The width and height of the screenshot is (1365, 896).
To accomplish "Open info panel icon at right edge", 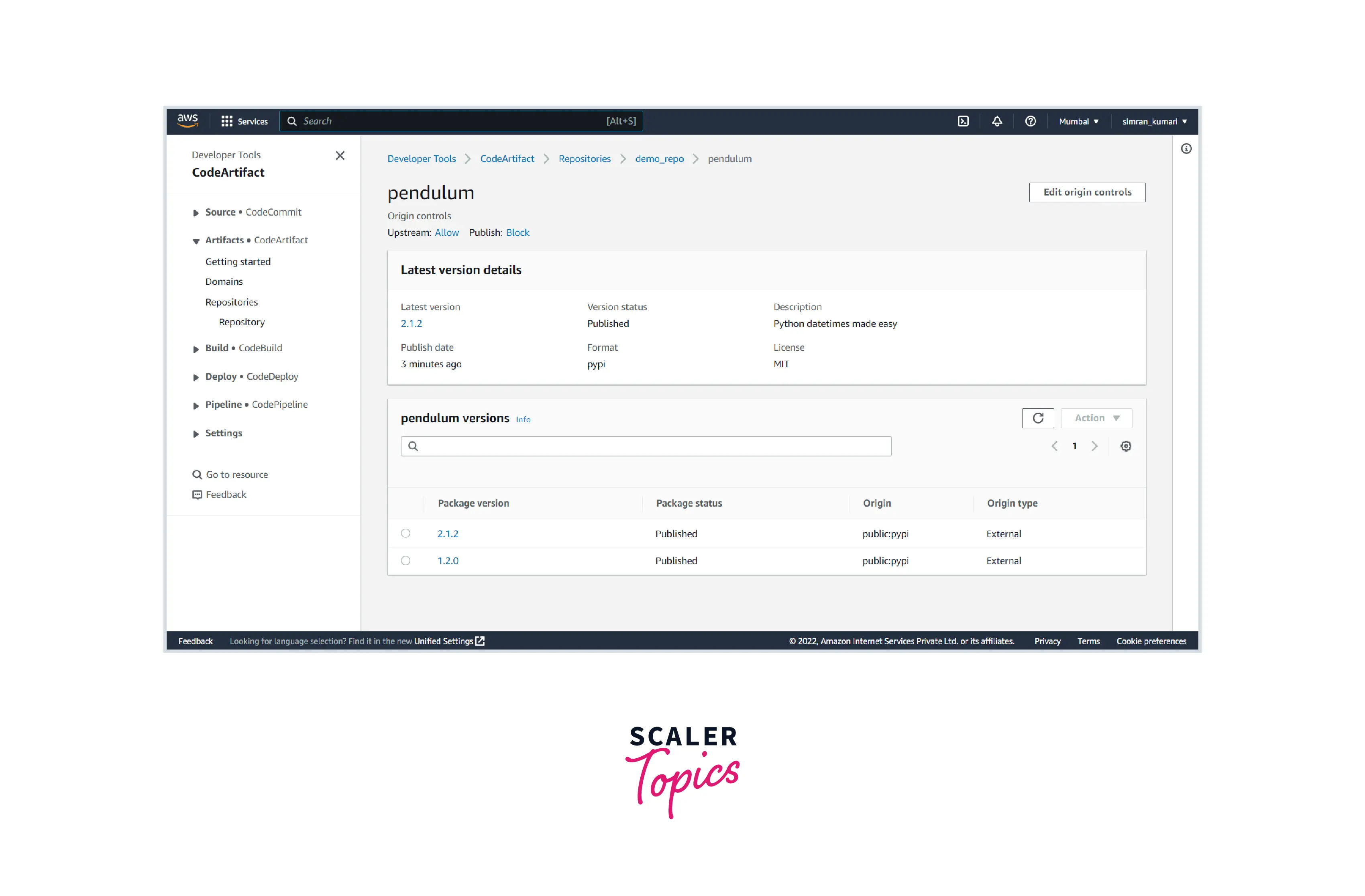I will tap(1186, 149).
